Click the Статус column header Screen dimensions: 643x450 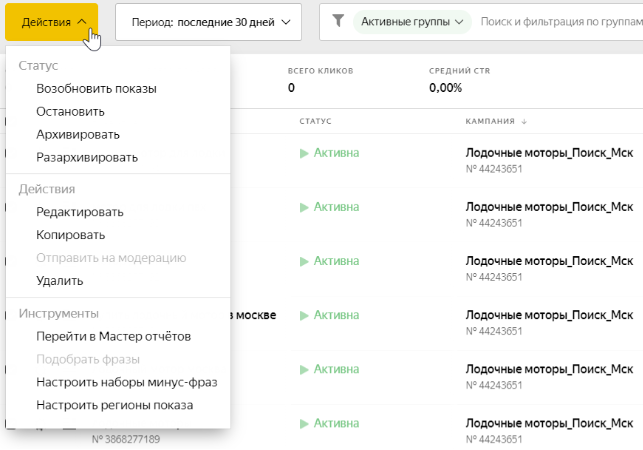pos(315,121)
